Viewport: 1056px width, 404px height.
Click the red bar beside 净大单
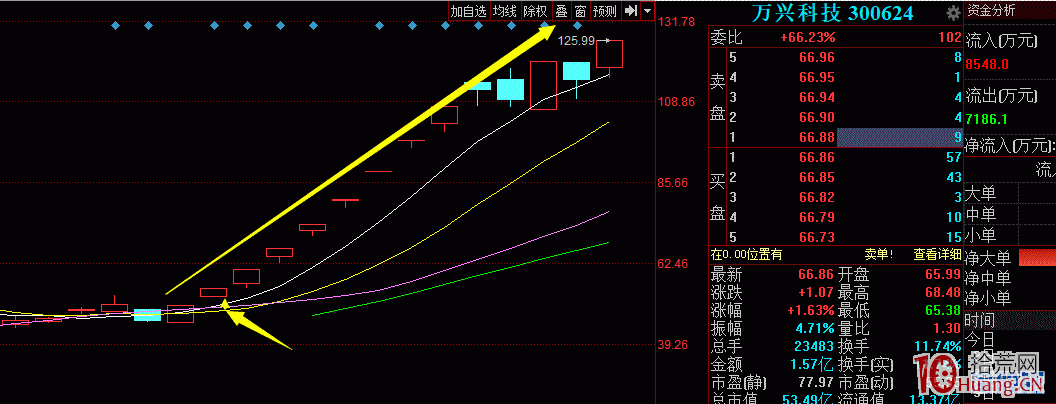(1037, 257)
